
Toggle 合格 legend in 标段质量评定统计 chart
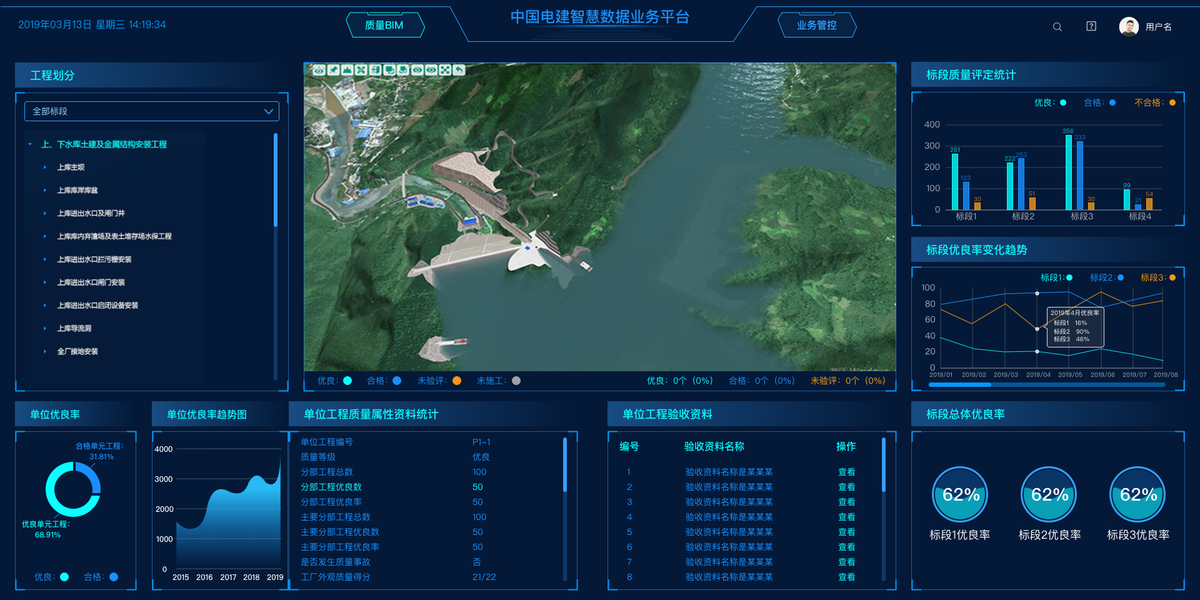[x=1100, y=102]
